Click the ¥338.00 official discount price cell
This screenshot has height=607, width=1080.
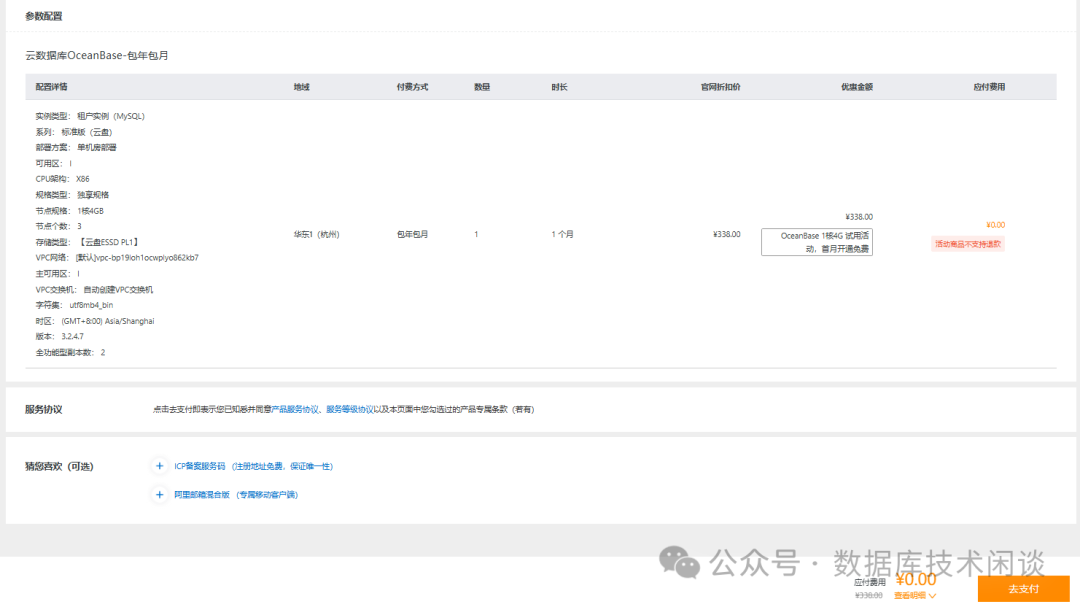(x=727, y=234)
